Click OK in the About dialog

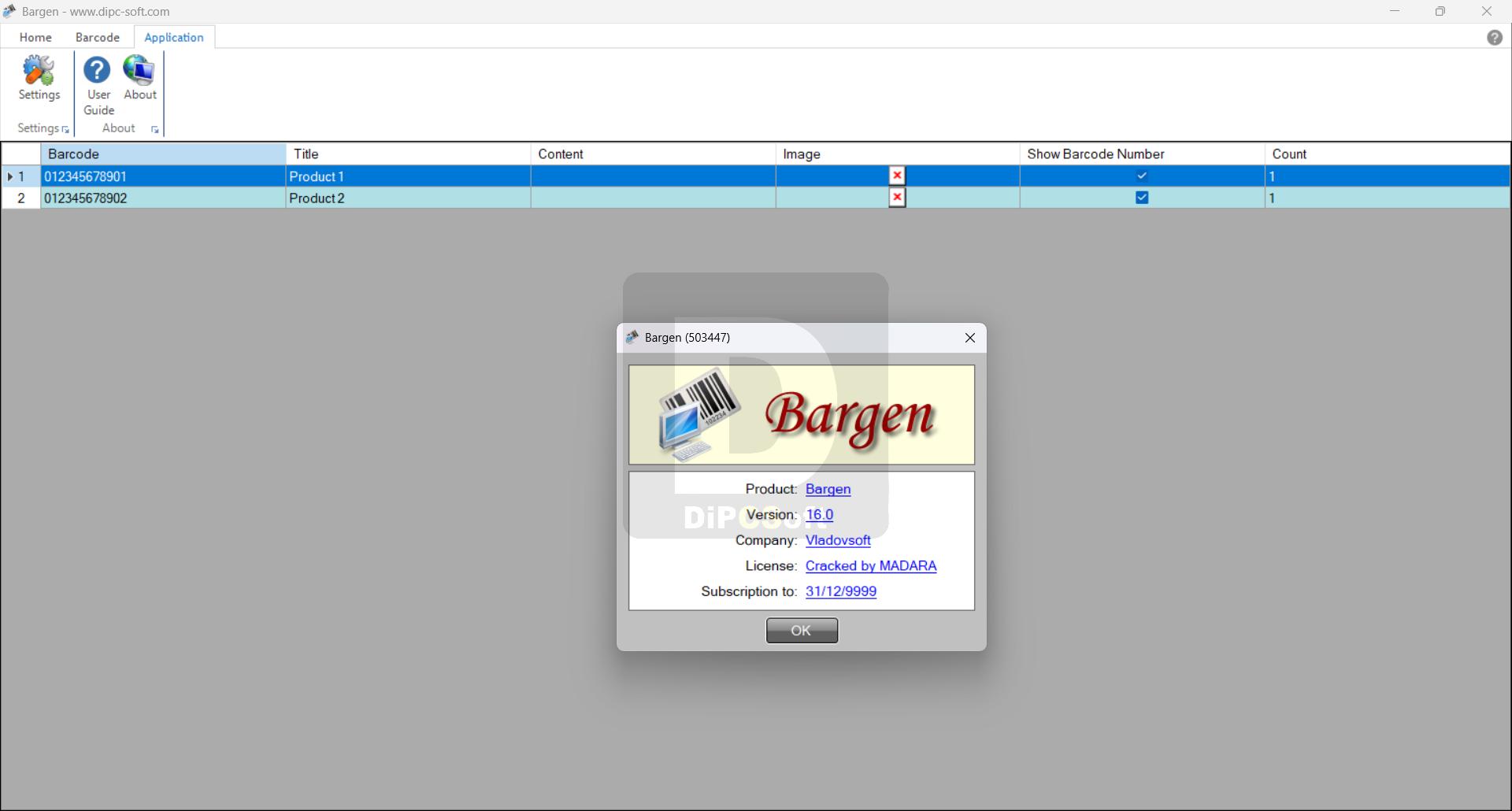coord(802,630)
